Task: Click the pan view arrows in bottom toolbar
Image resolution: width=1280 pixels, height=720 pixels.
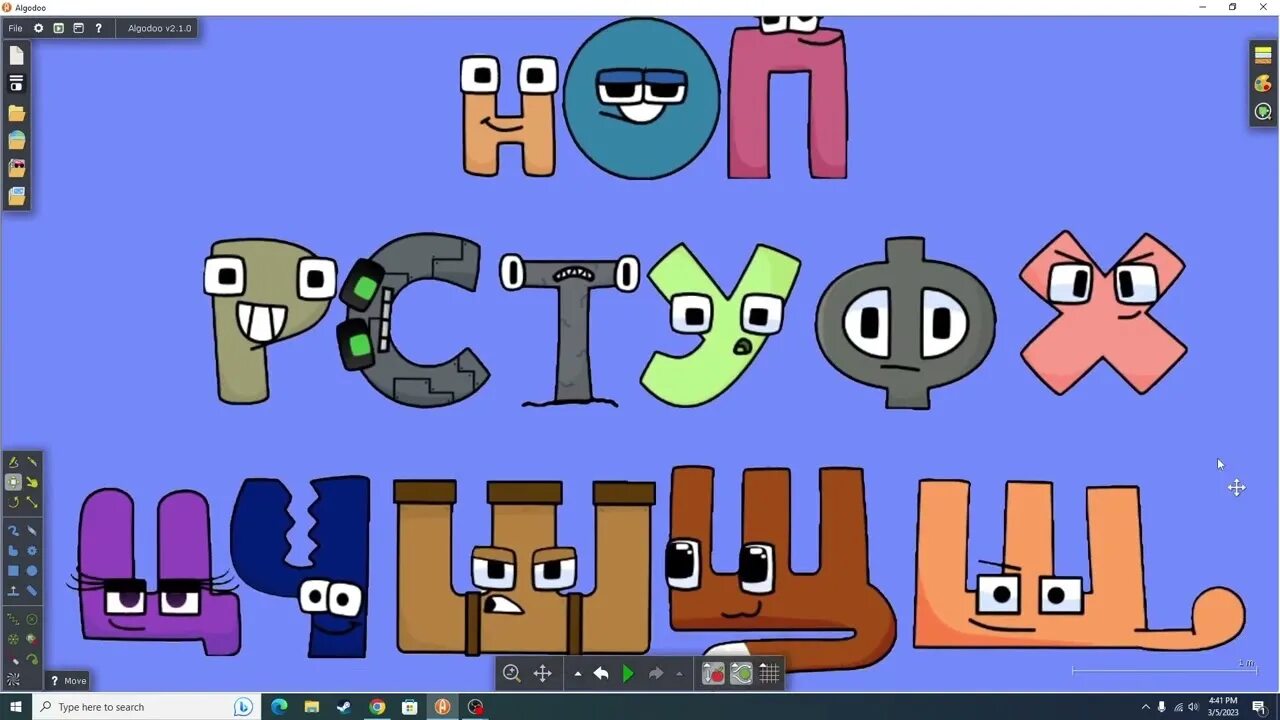Action: (x=542, y=673)
